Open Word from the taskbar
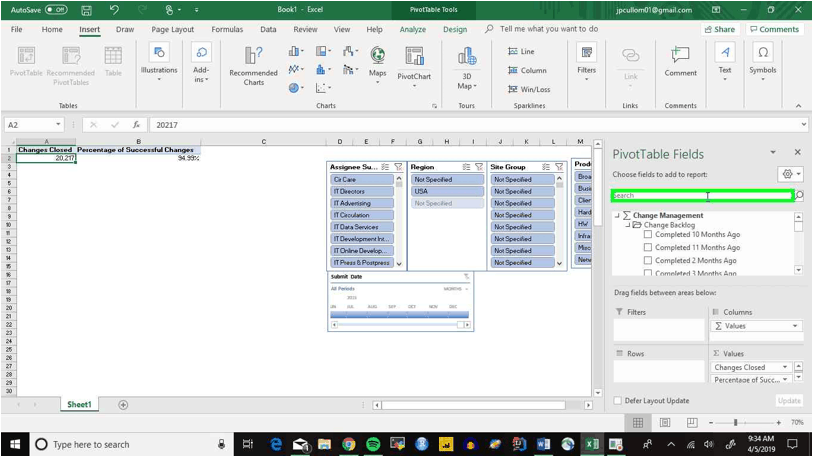 pyautogui.click(x=543, y=444)
